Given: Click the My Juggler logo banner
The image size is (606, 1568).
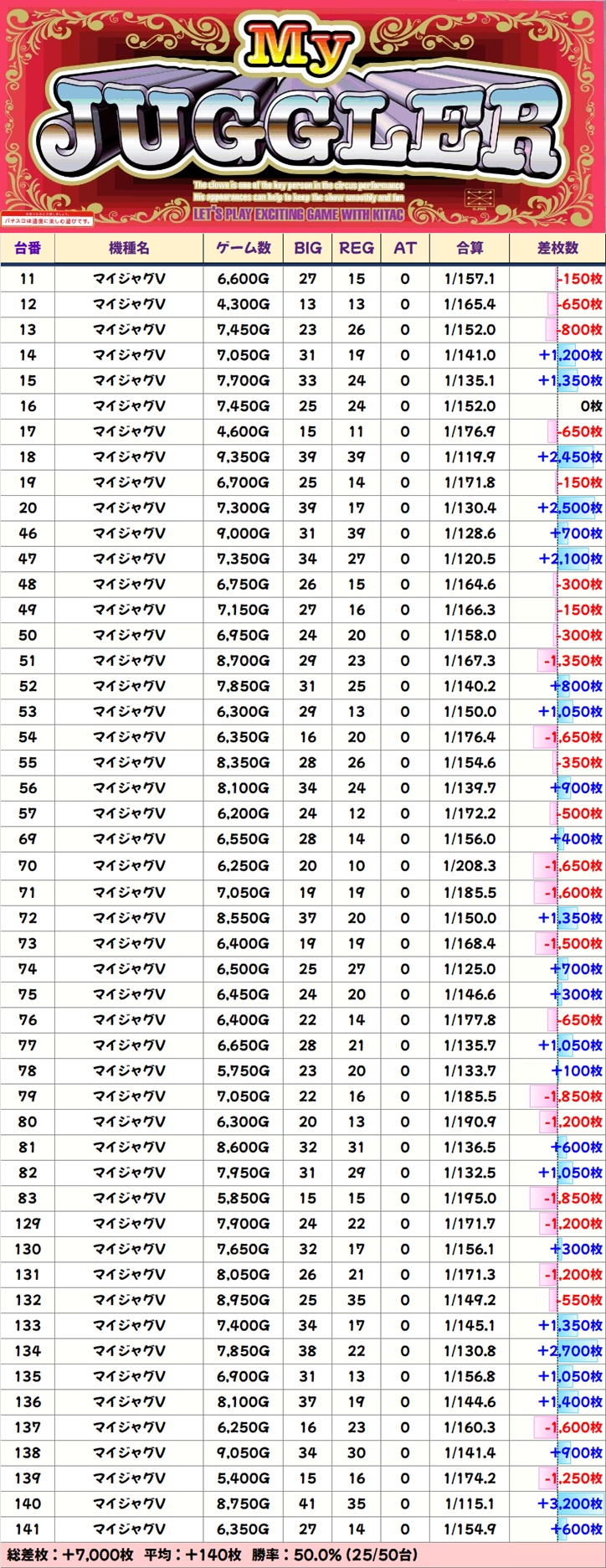Looking at the screenshot, I should click(301, 117).
